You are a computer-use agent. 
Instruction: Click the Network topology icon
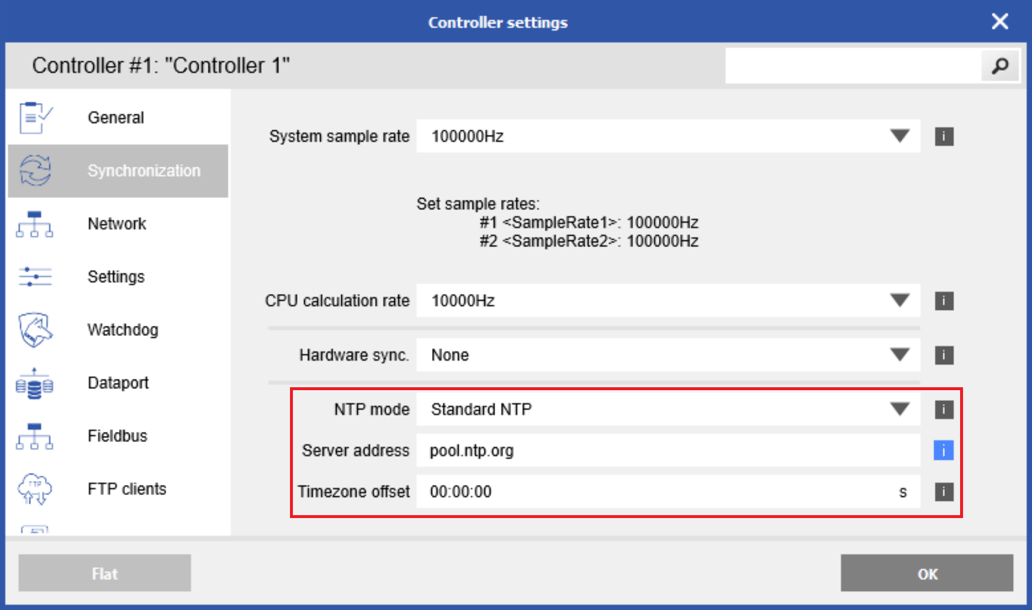tap(35, 225)
